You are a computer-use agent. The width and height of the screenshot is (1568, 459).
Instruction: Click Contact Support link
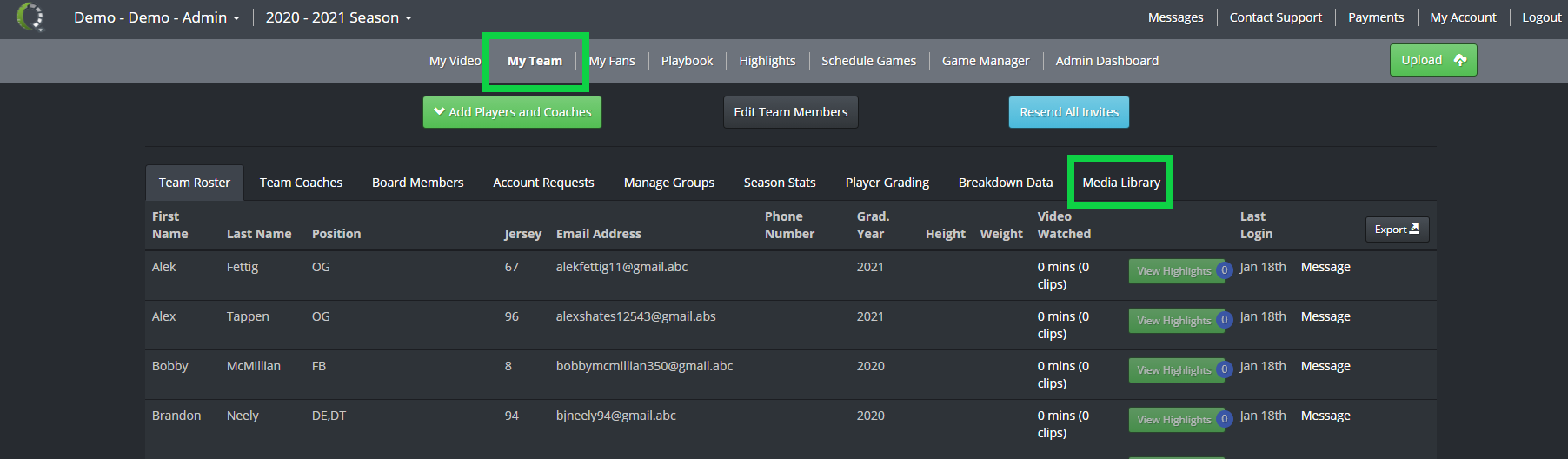pos(1275,17)
